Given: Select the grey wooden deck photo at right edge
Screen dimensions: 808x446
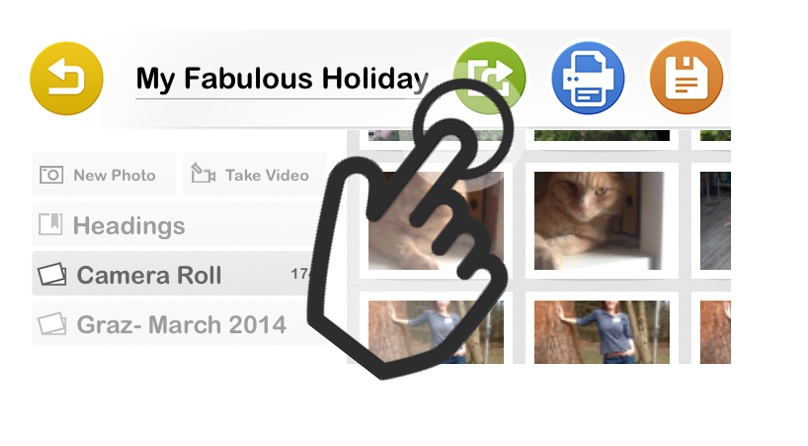Looking at the screenshot, I should (715, 221).
